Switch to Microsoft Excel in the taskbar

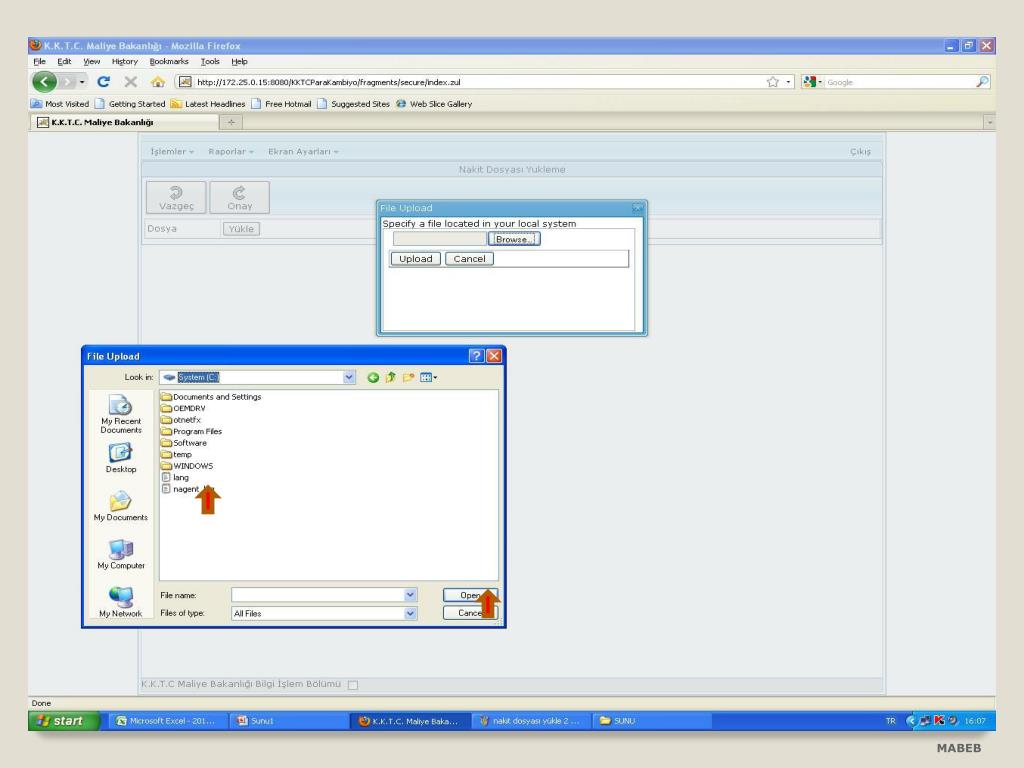click(x=167, y=721)
